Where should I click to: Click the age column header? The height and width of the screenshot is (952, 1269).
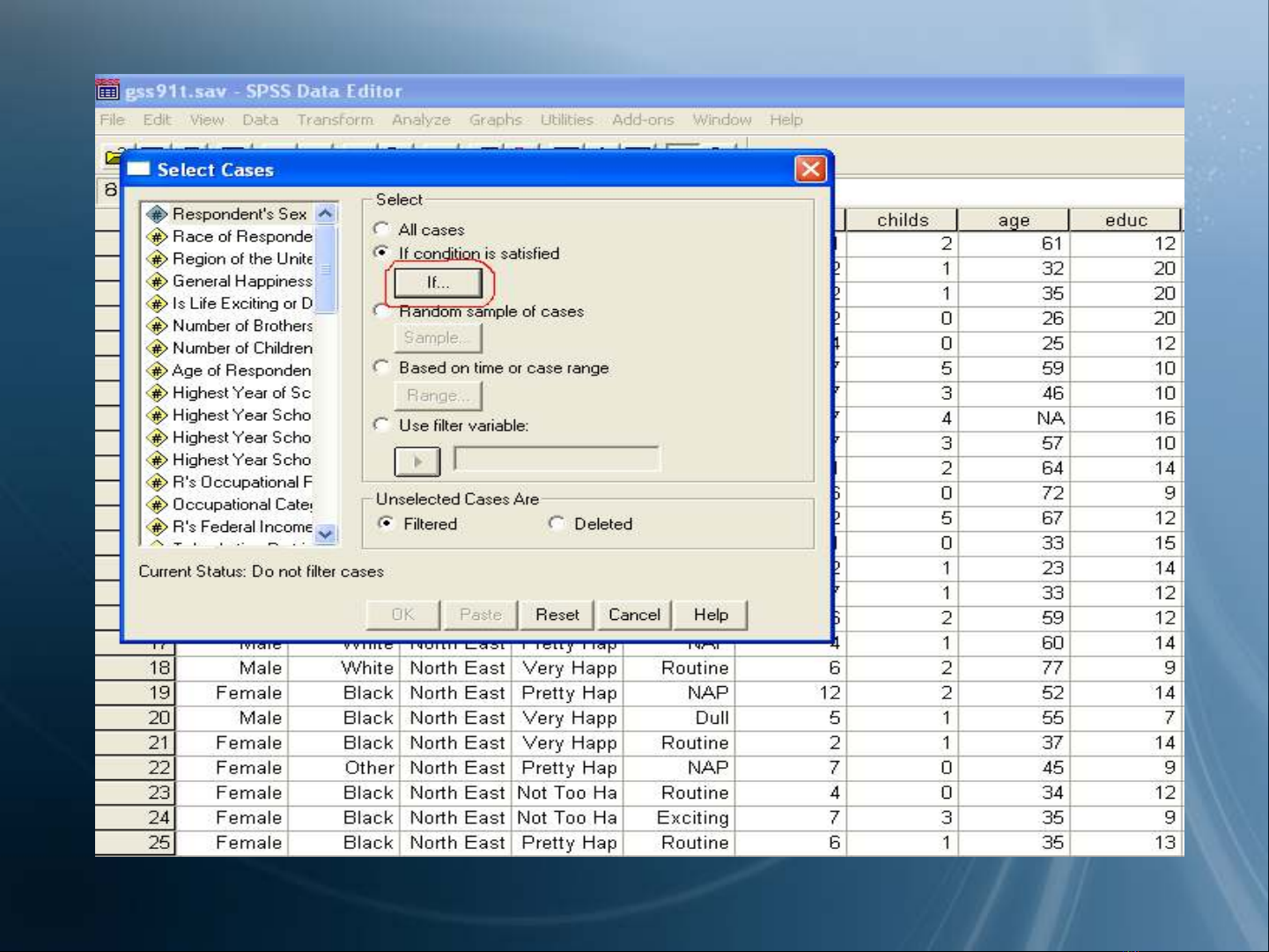point(1013,220)
